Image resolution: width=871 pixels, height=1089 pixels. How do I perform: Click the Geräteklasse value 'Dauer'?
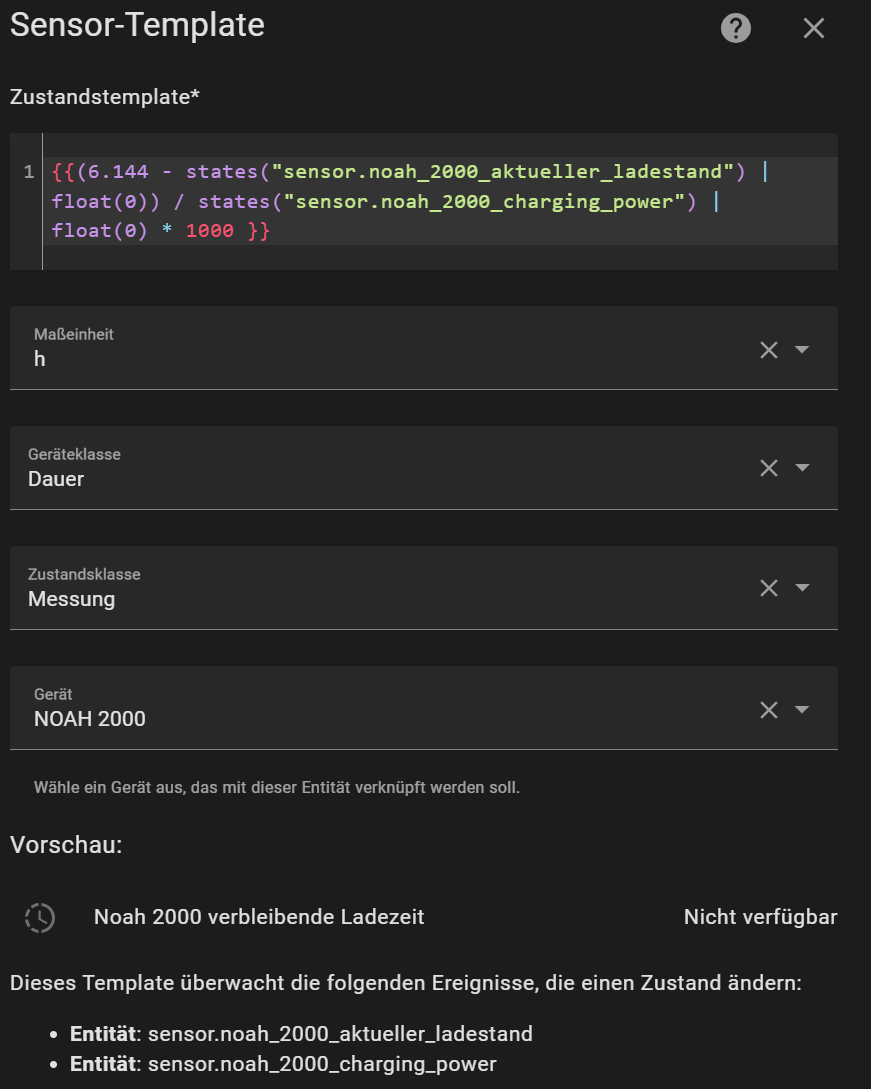pos(56,479)
